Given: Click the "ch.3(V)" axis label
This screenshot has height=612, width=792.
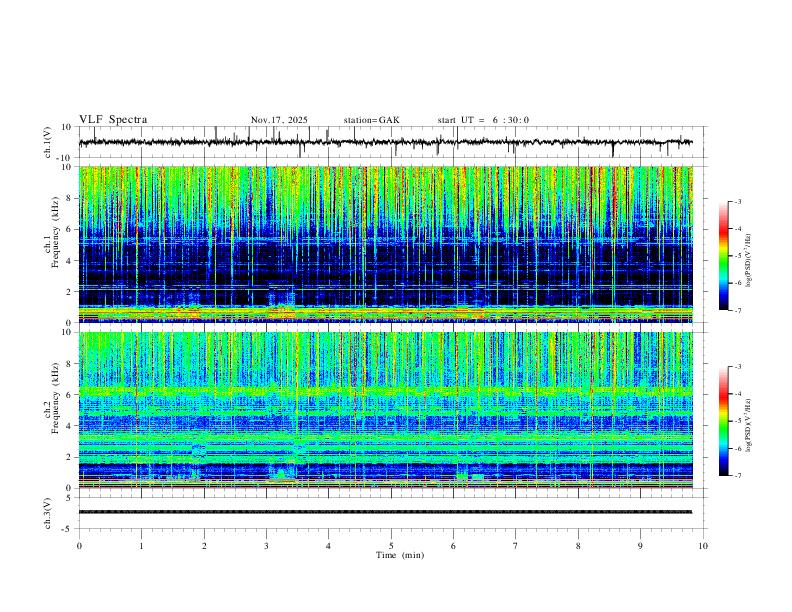Looking at the screenshot, I should (48, 513).
